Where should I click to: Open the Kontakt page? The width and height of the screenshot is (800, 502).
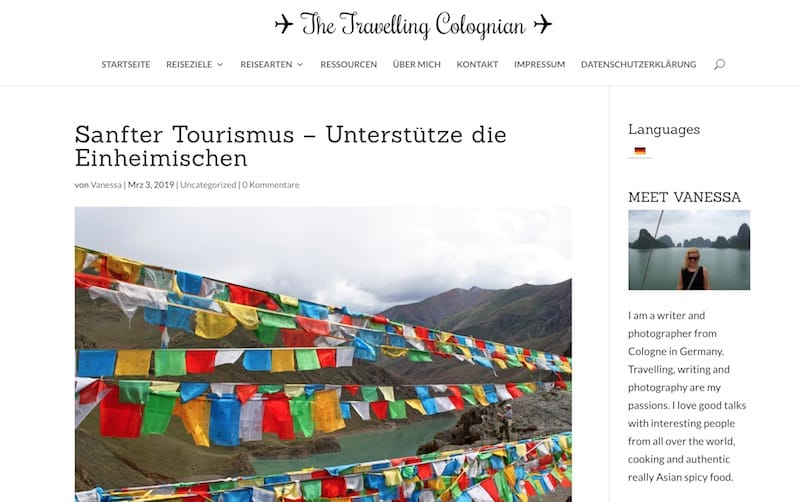tap(477, 64)
